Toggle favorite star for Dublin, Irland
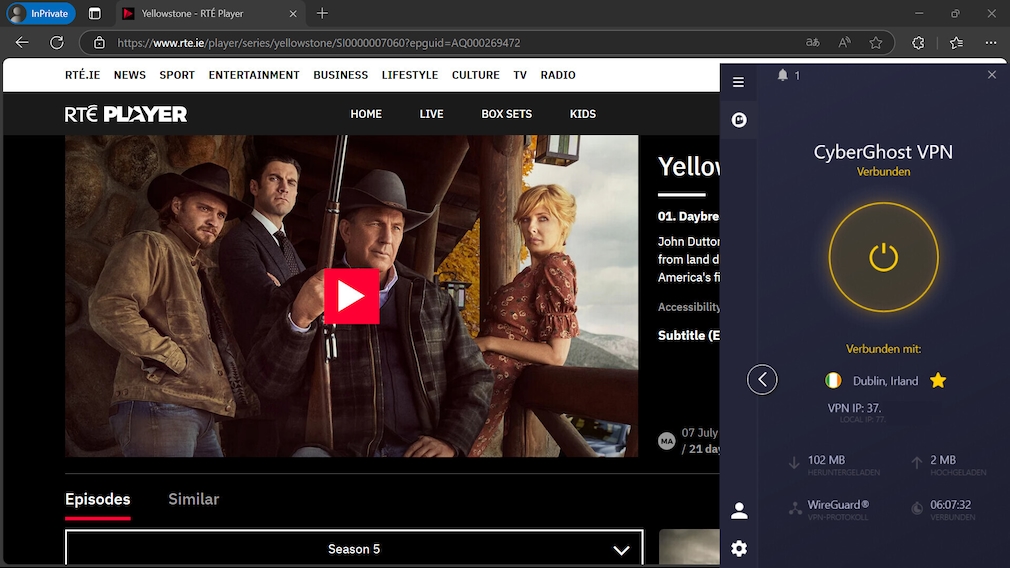The image size is (1010, 568). point(938,381)
